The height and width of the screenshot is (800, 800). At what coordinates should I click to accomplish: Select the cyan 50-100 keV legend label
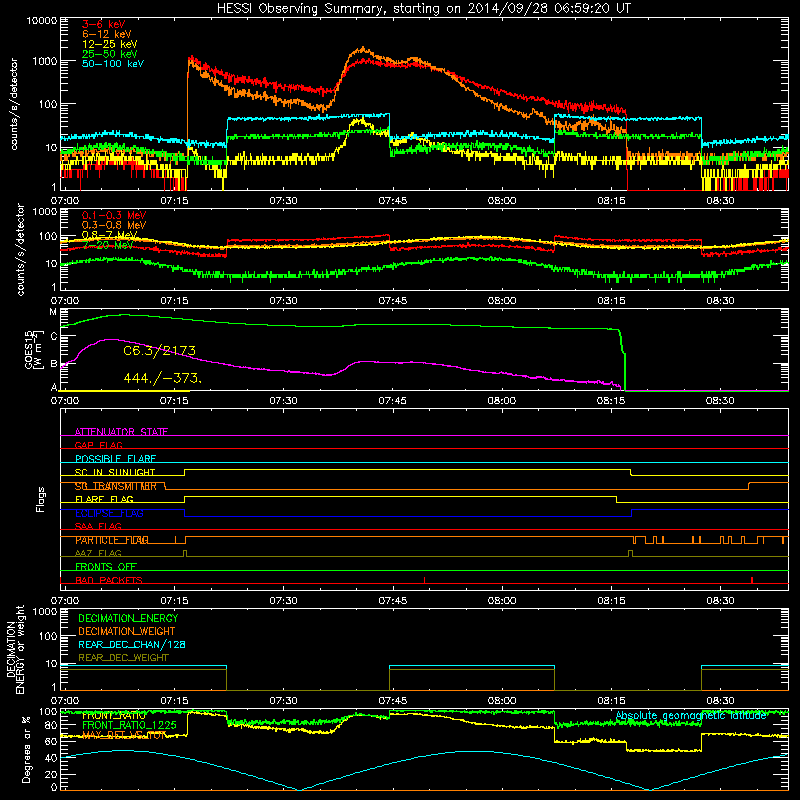[x=113, y=64]
